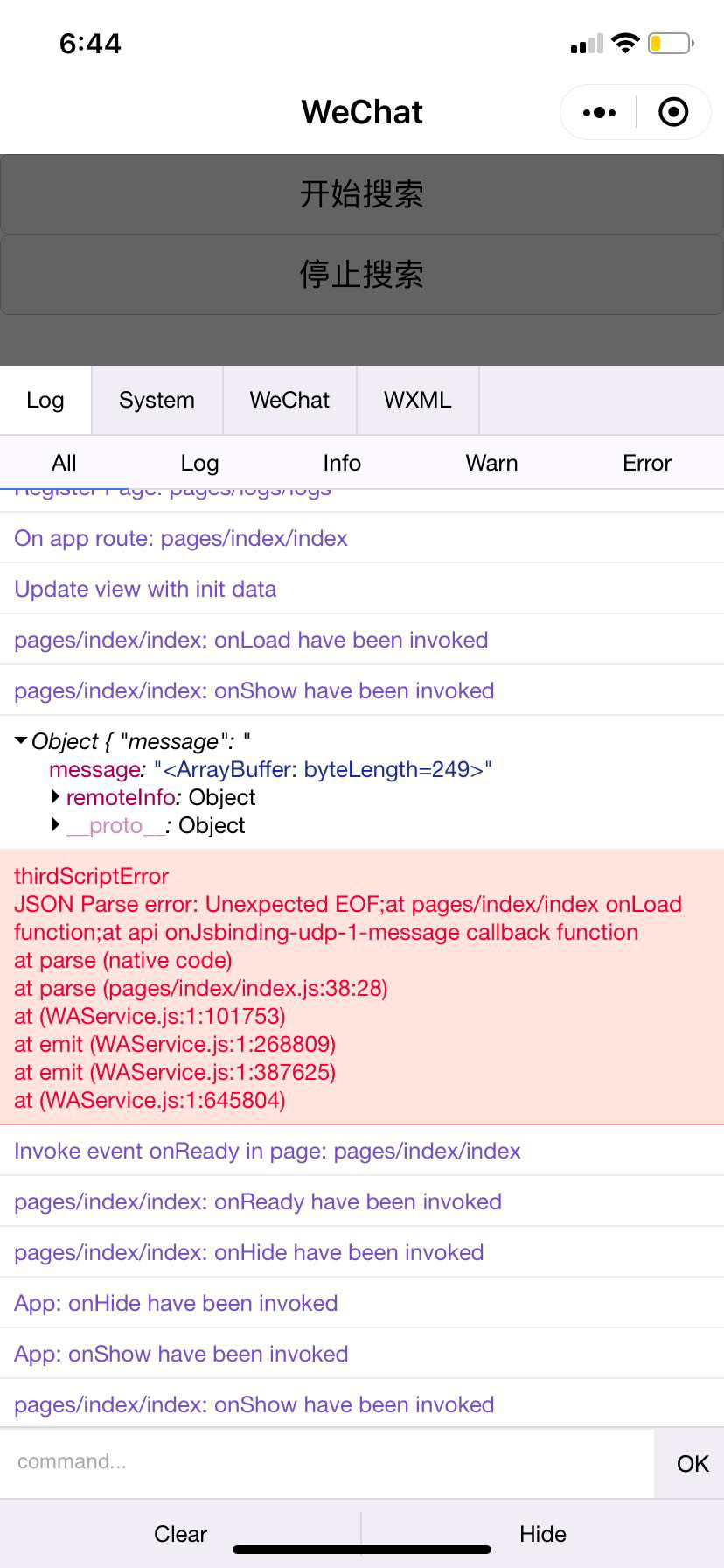724x1568 pixels.
Task: Switch to the WXML tab
Action: click(417, 401)
